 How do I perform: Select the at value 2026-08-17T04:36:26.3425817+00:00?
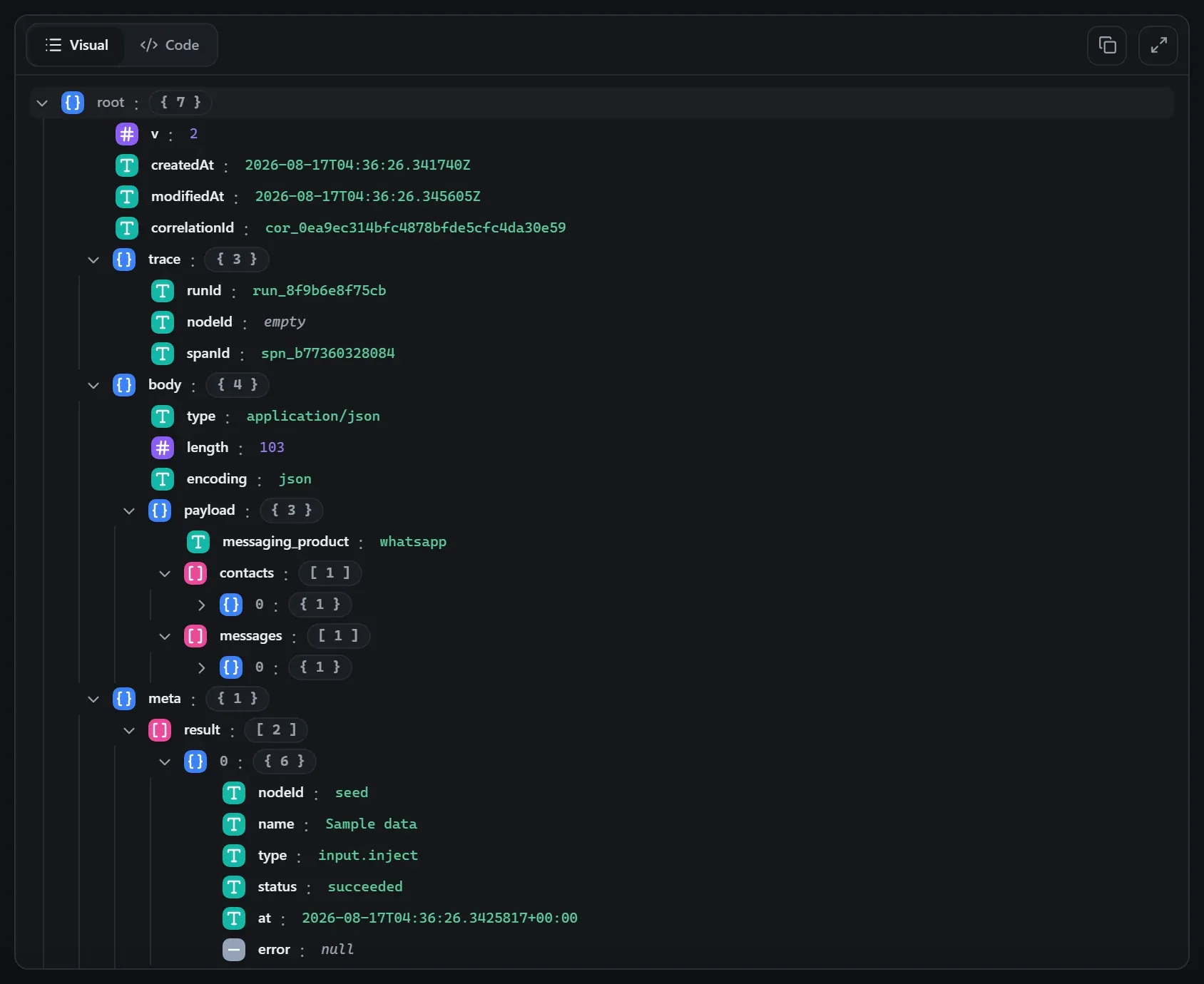click(x=439, y=918)
